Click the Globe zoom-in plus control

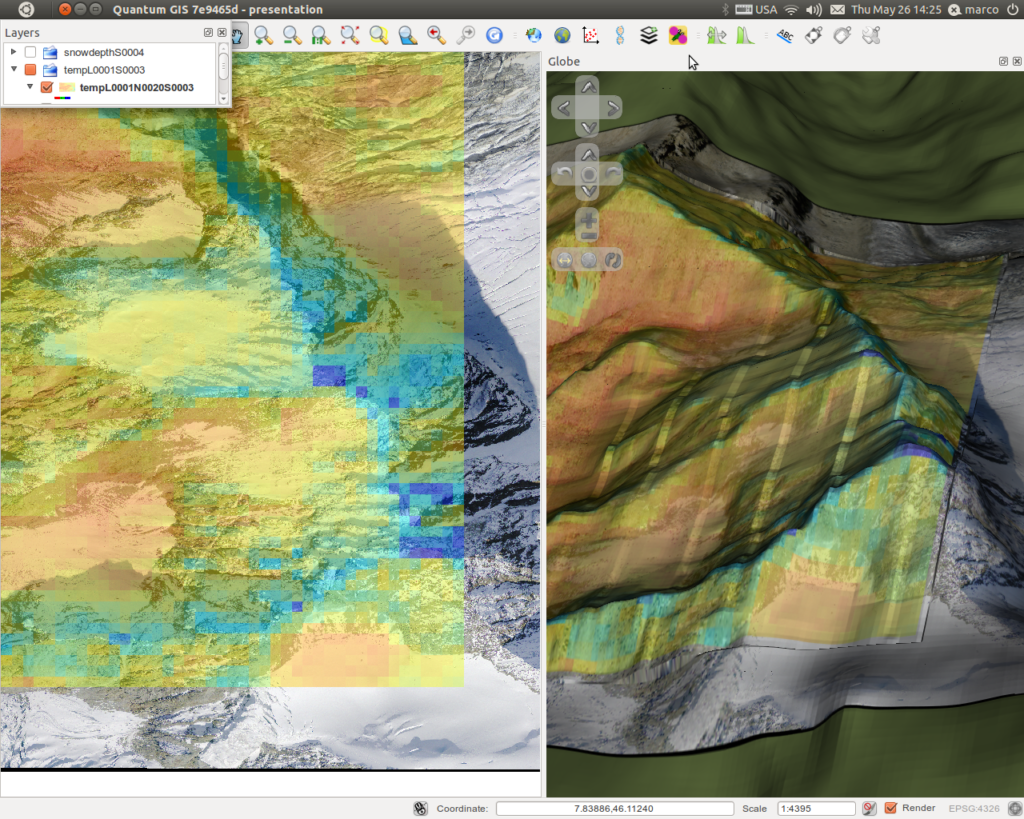pyautogui.click(x=588, y=219)
